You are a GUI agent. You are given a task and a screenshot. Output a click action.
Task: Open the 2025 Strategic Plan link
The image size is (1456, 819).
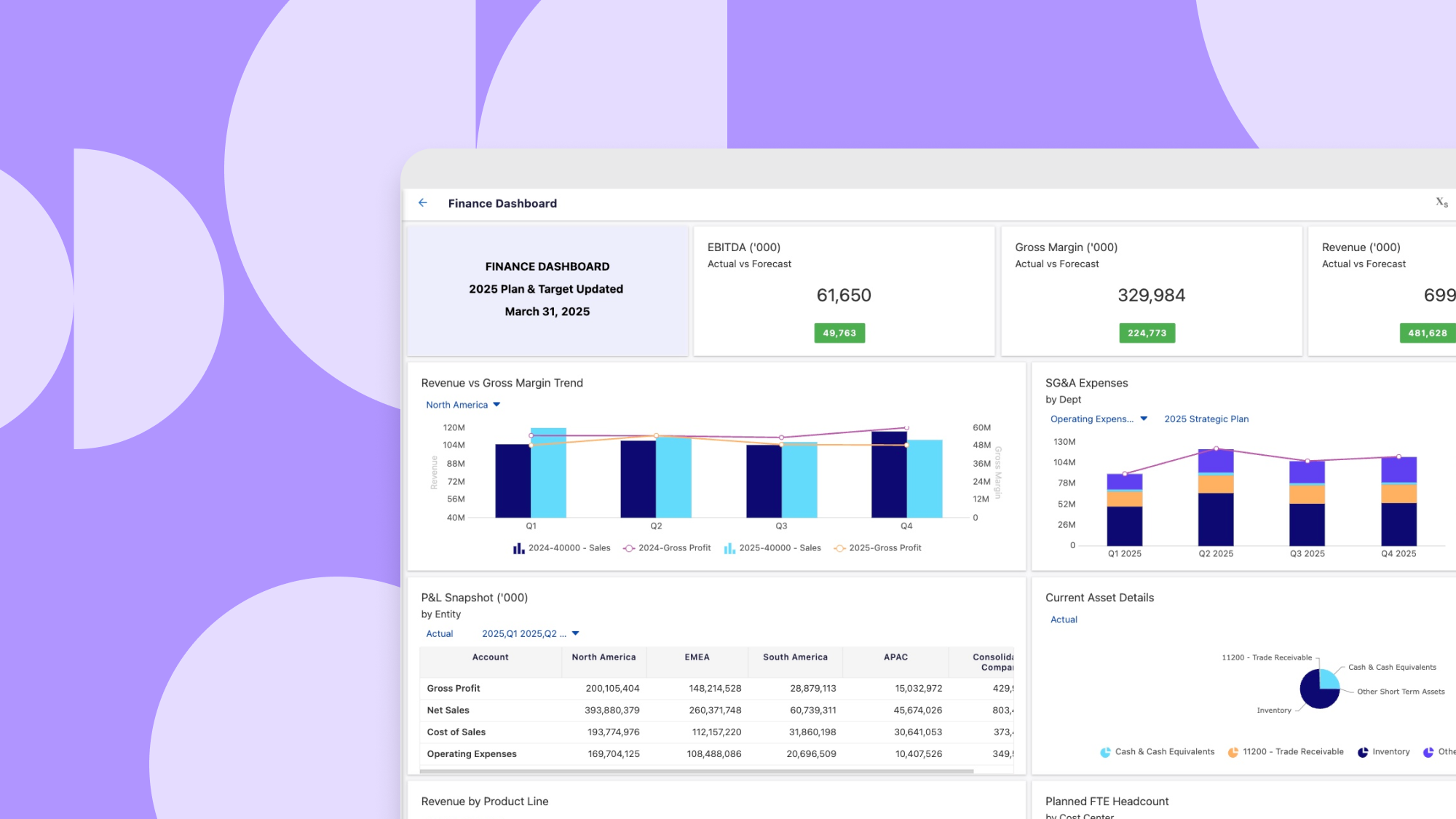pyautogui.click(x=1206, y=419)
